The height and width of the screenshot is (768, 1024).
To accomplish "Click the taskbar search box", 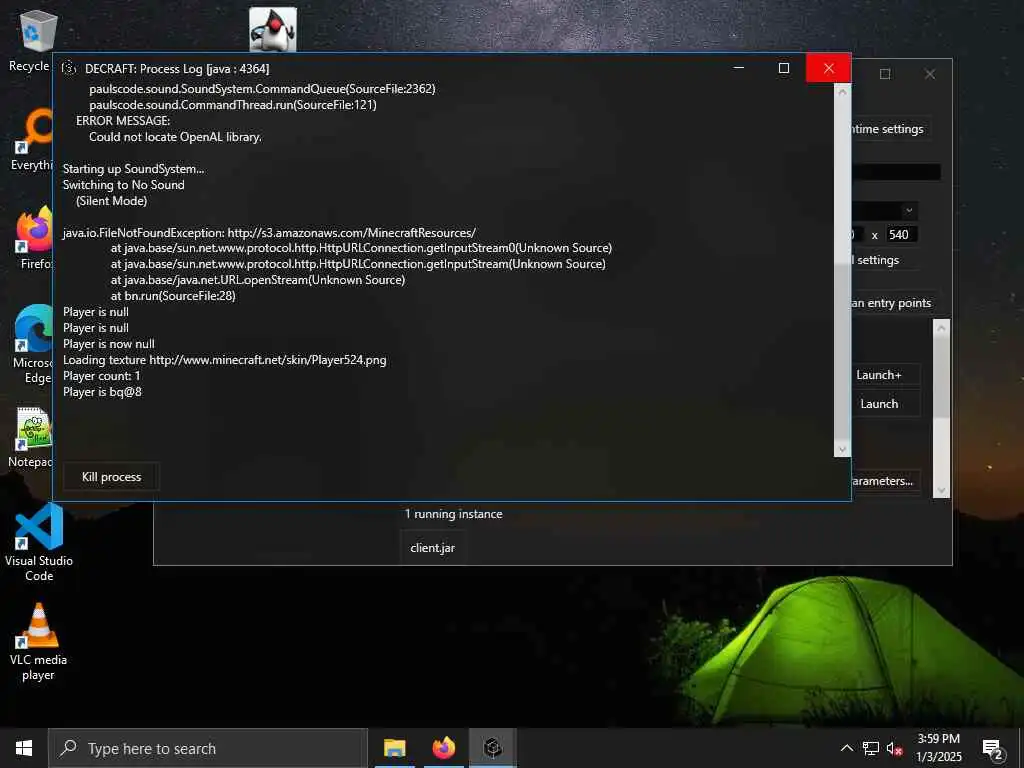I will [x=208, y=748].
